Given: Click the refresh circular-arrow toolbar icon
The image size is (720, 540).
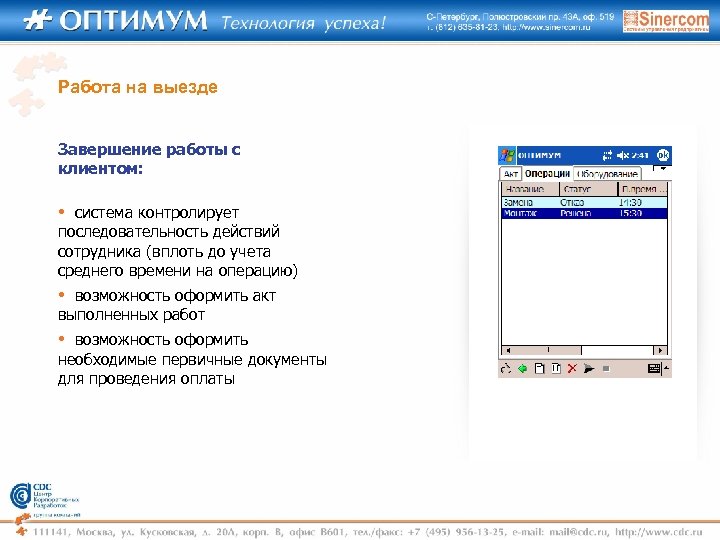Looking at the screenshot, I should [x=506, y=369].
